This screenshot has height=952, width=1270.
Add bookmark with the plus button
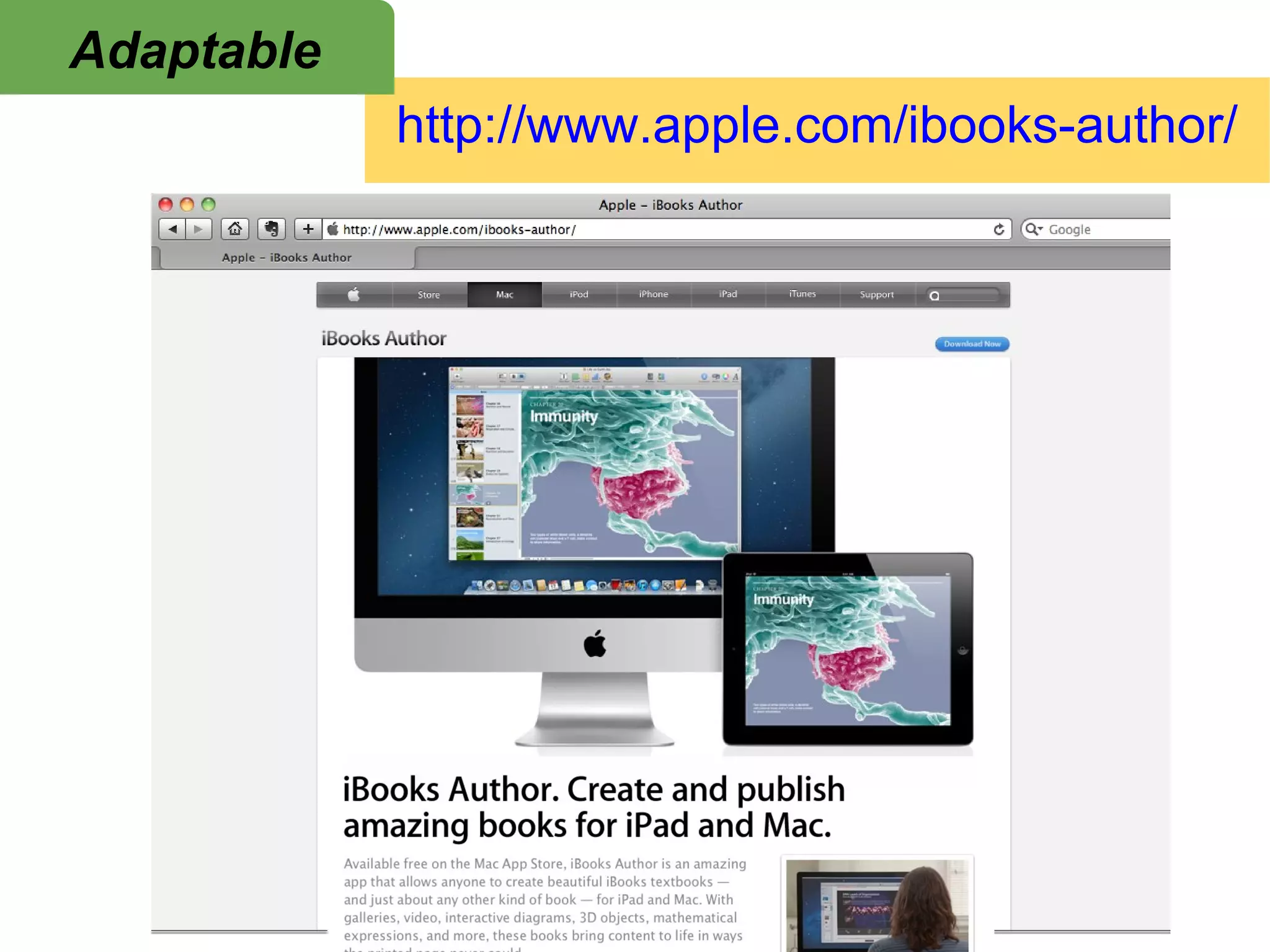click(308, 229)
